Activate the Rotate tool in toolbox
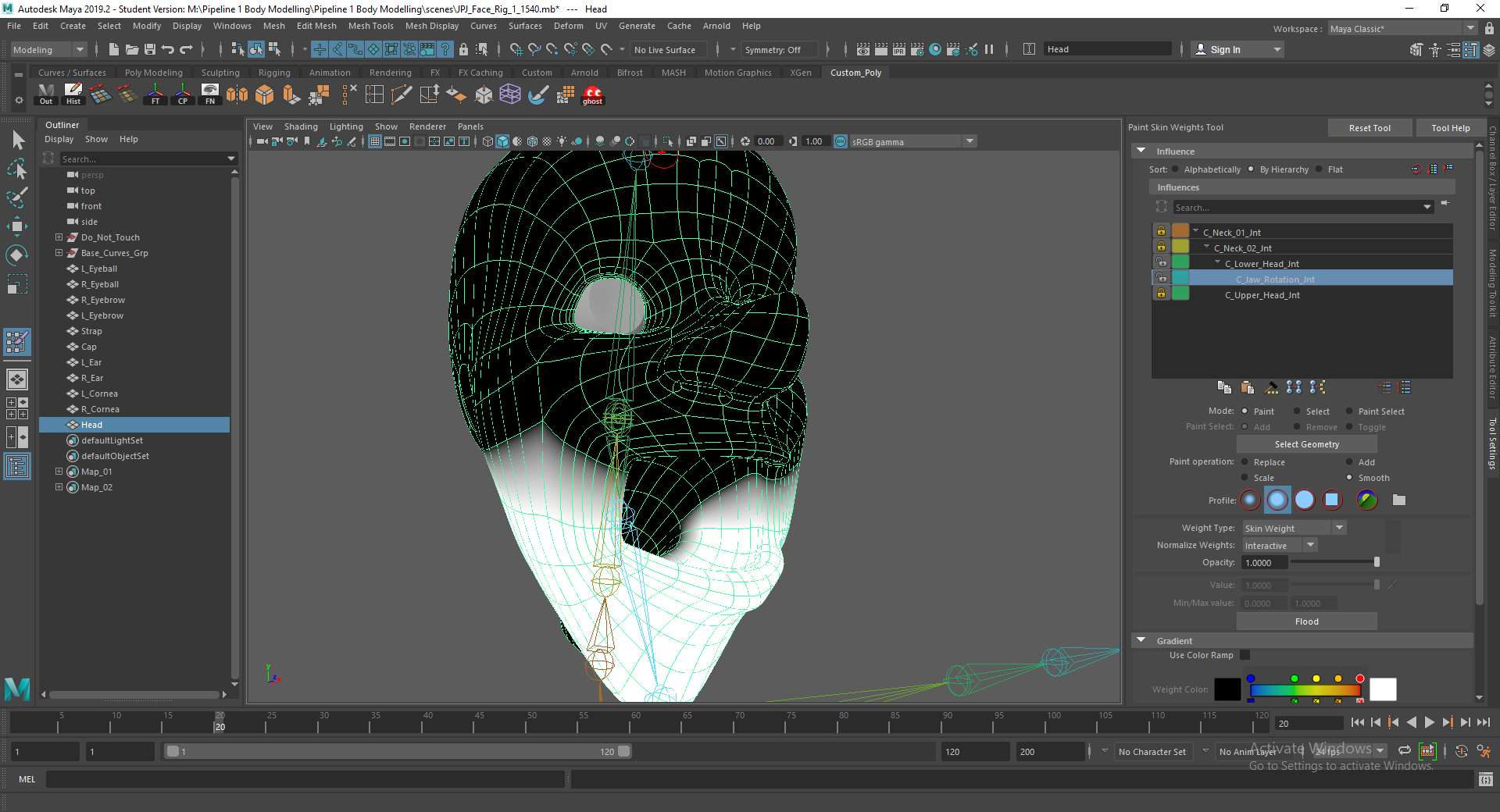This screenshot has width=1500, height=812. point(17,255)
